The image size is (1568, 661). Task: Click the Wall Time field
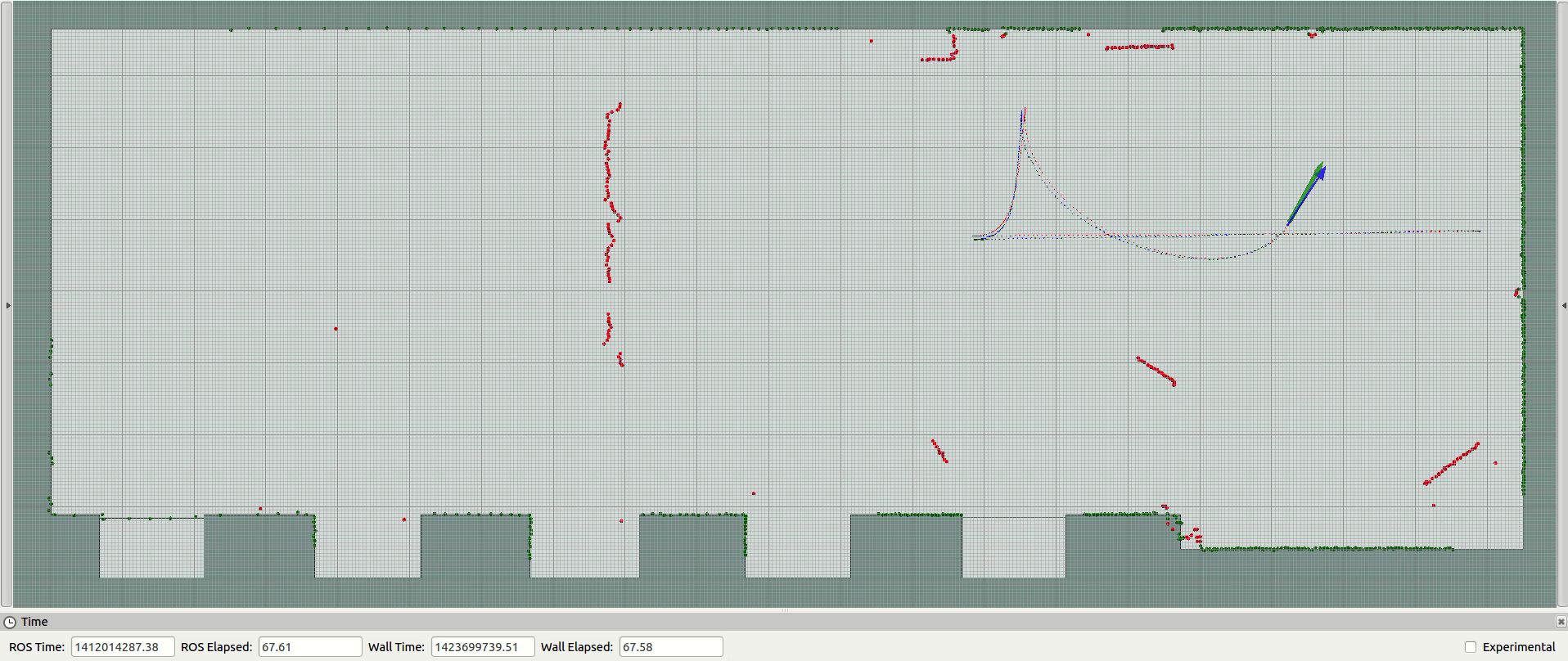483,647
